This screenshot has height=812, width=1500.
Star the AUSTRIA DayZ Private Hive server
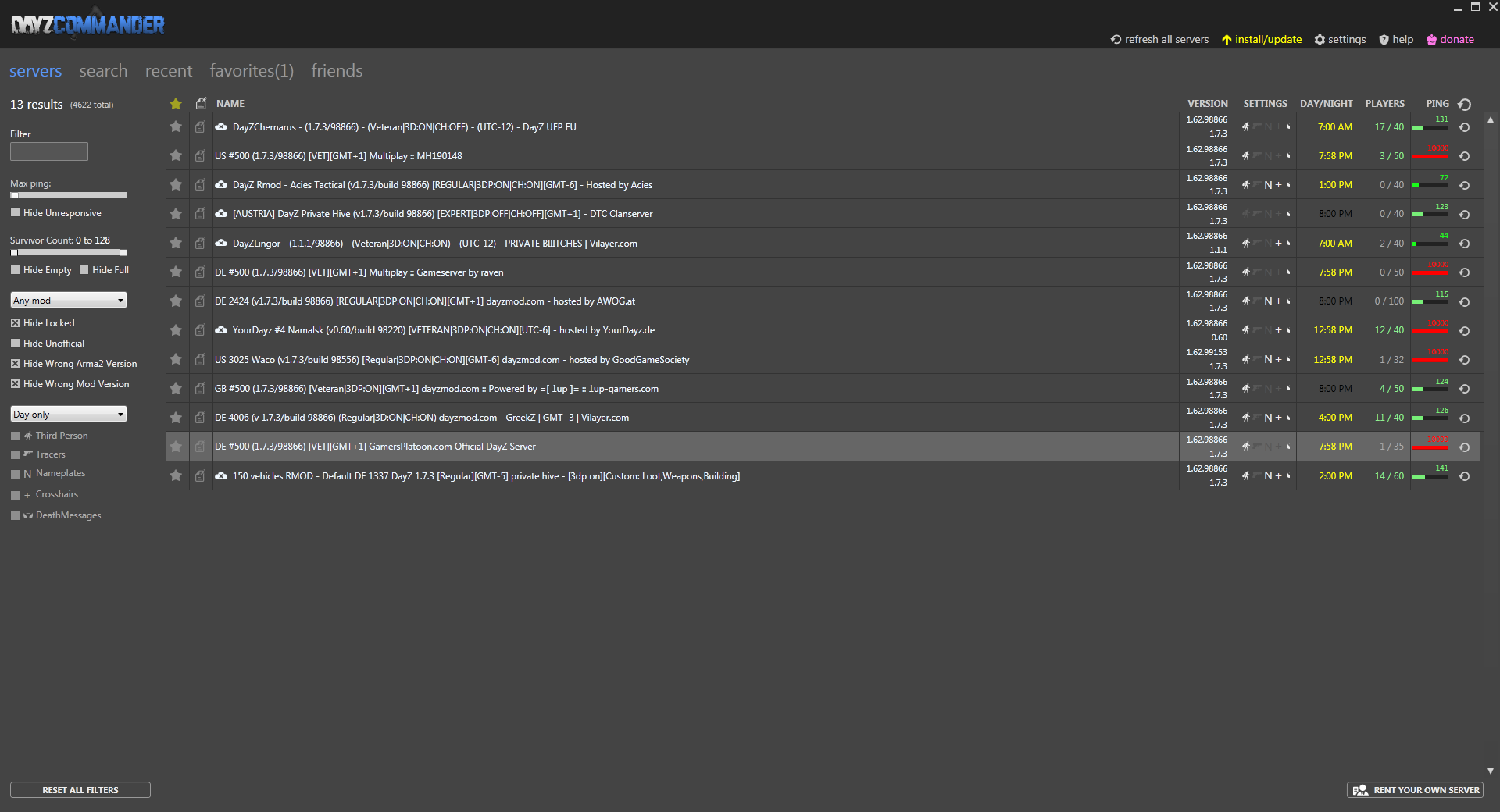point(176,213)
